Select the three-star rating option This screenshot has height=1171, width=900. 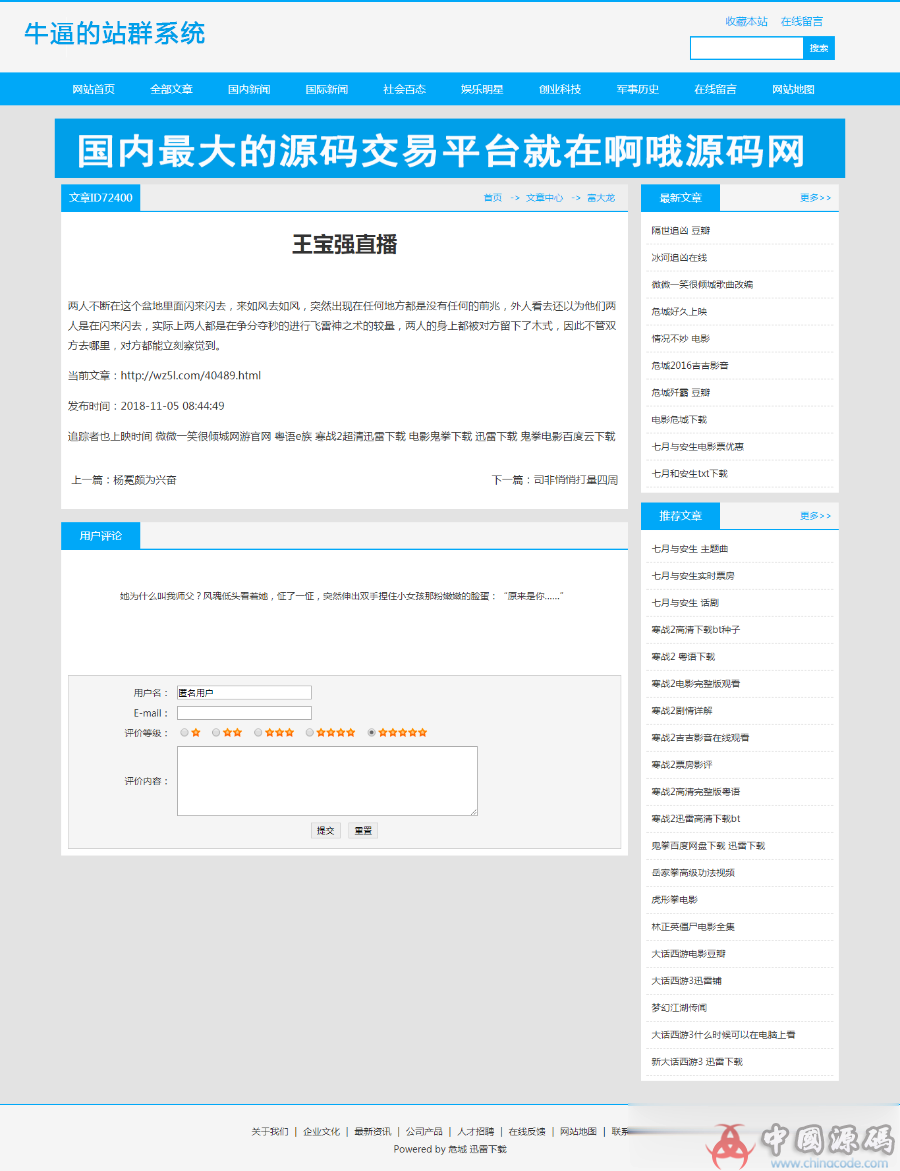coord(258,731)
